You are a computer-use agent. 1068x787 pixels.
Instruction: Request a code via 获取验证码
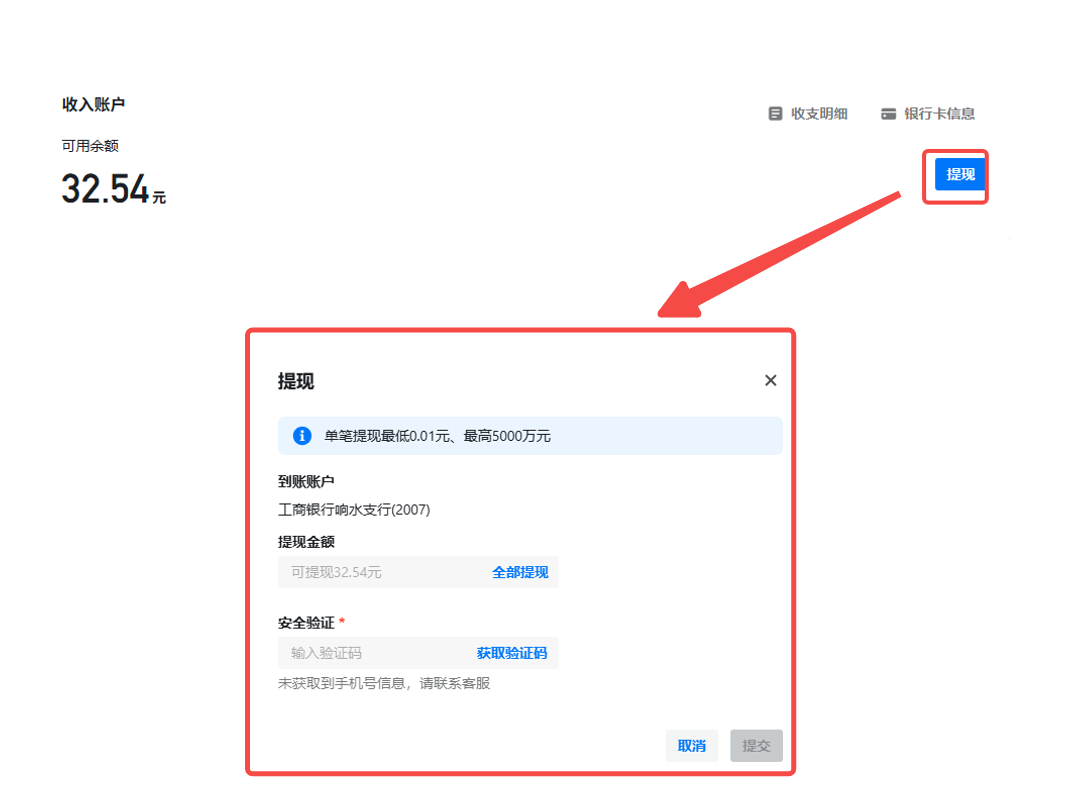coord(511,654)
